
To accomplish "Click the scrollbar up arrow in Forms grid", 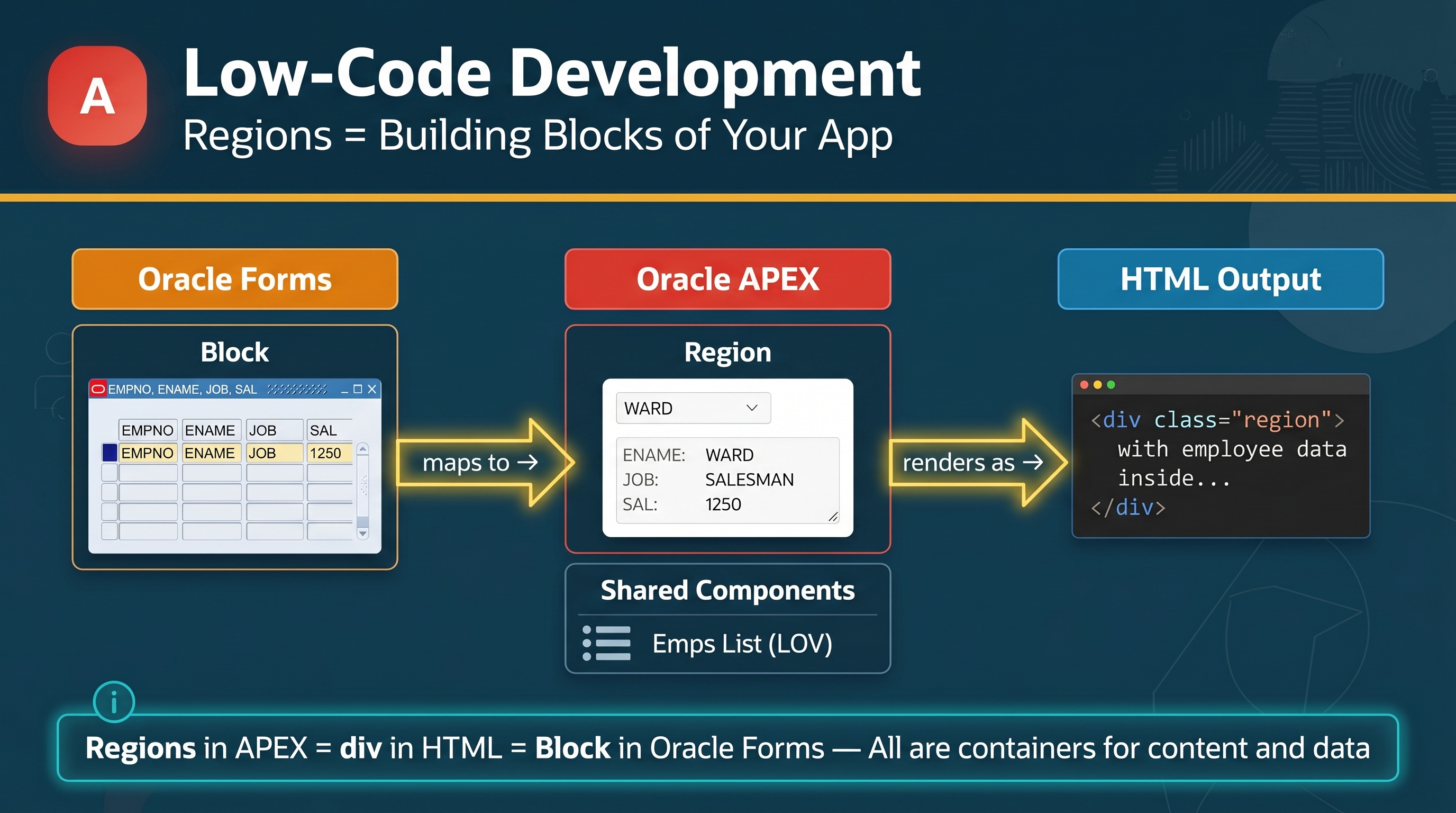I will 363,449.
